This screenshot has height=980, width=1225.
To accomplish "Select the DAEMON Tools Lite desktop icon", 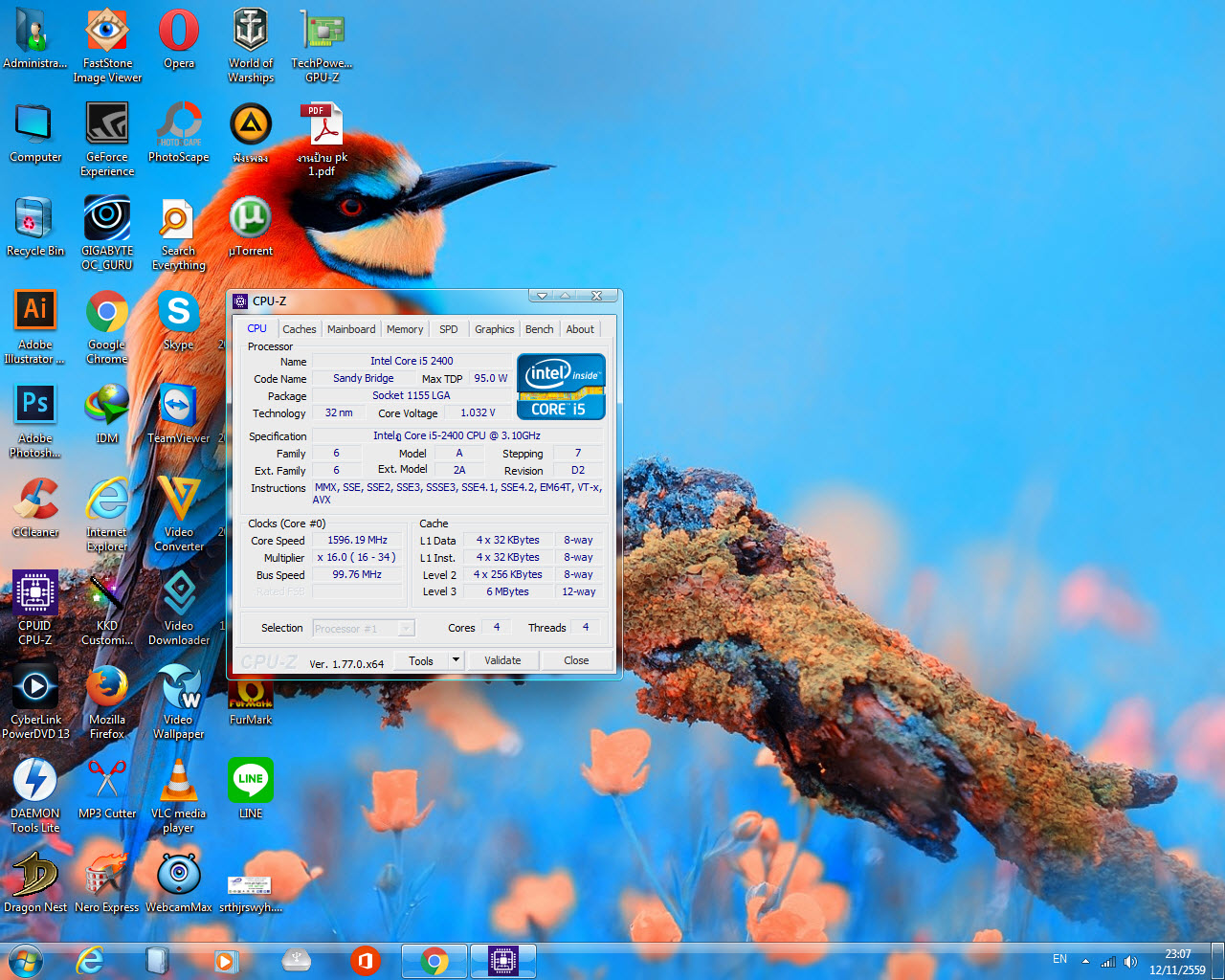I will click(x=35, y=795).
